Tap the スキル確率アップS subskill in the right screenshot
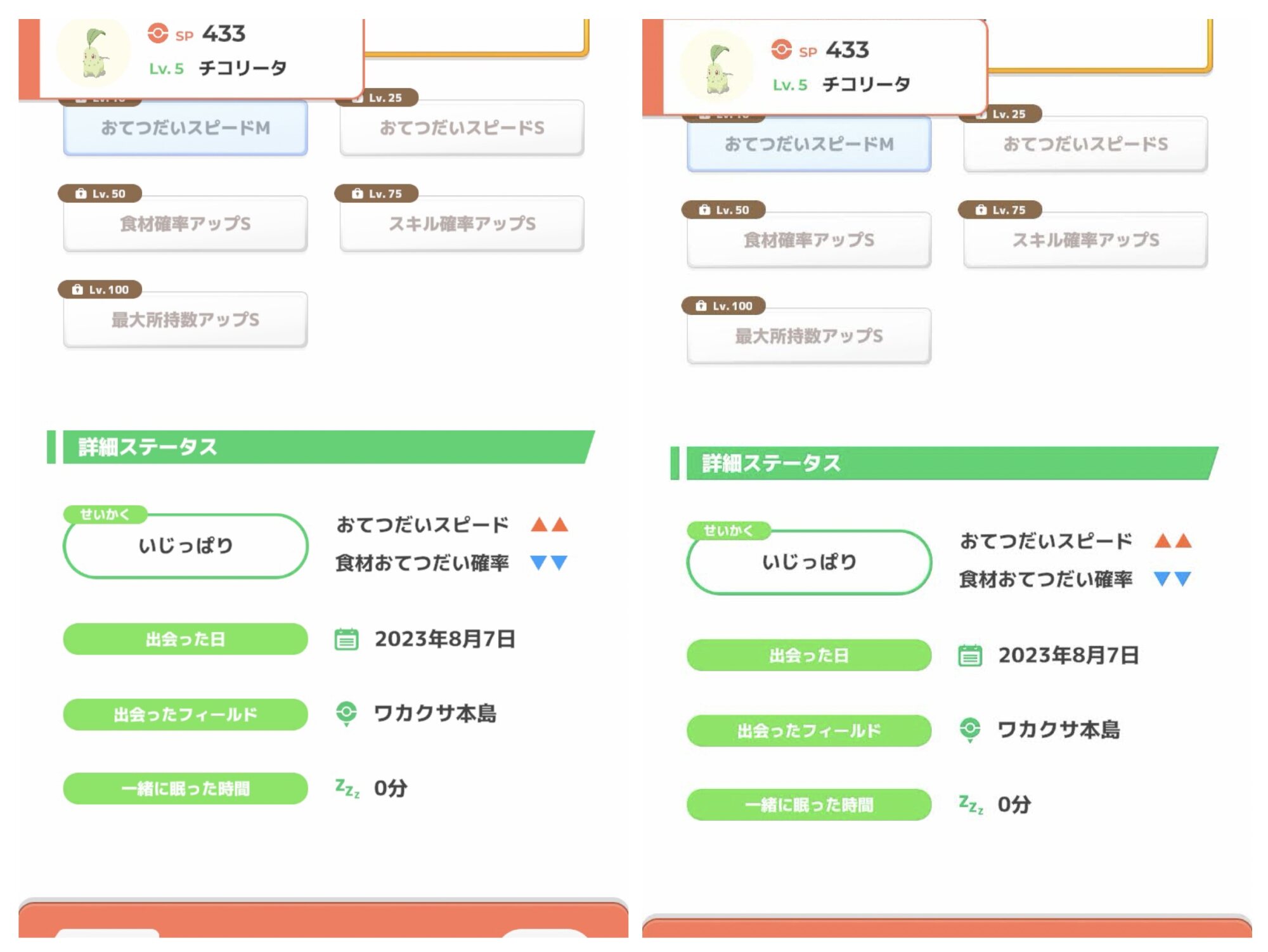The image size is (1268, 952). 1085,240
